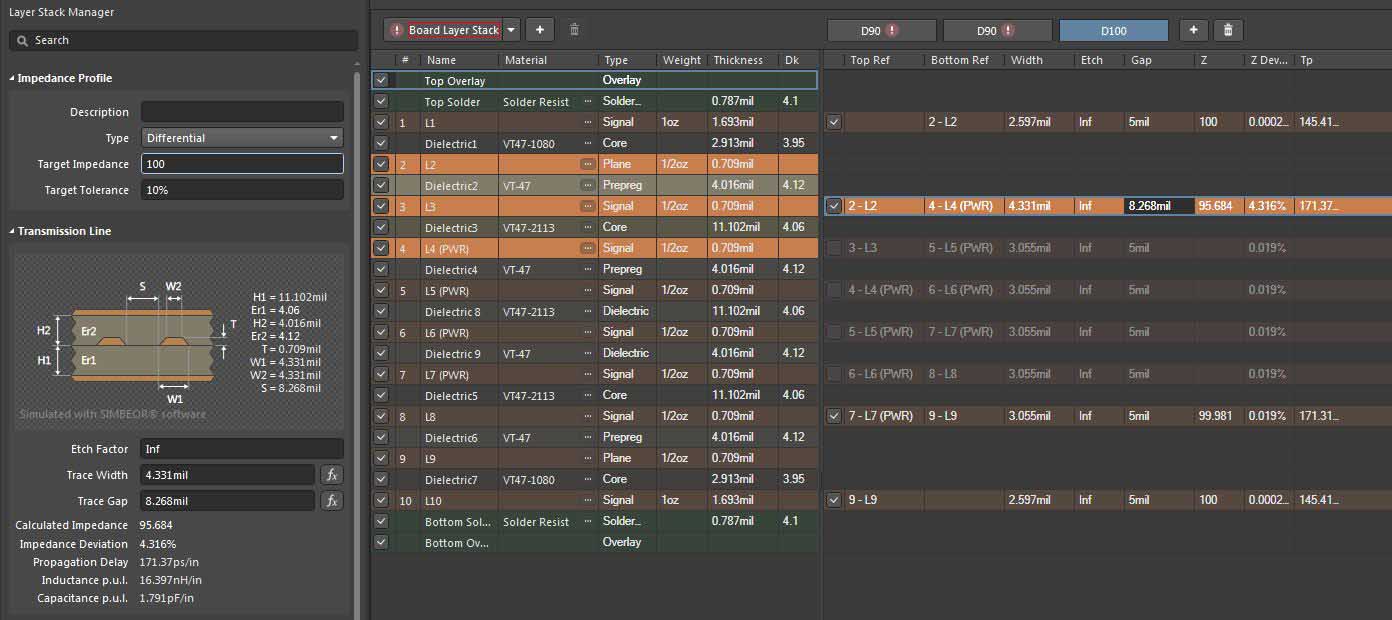Click the search magnifier icon
The height and width of the screenshot is (620, 1392).
click(x=21, y=40)
